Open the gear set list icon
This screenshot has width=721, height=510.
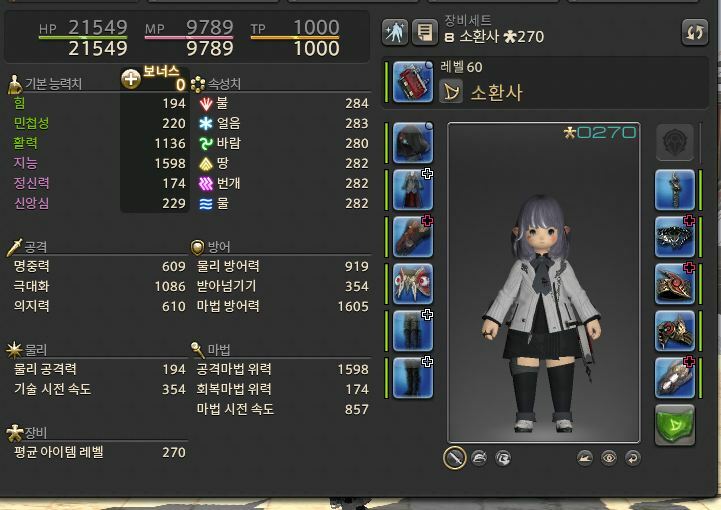pos(424,32)
